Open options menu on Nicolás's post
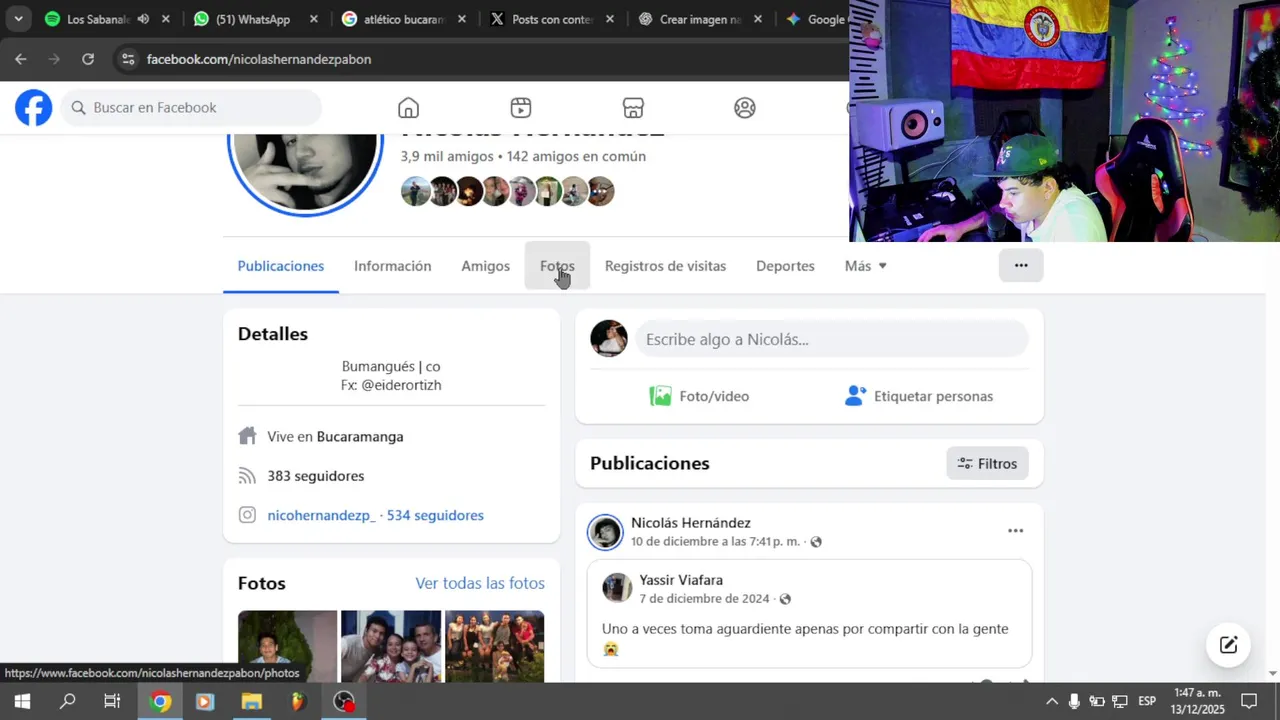Screen dimensions: 1280x720 (1015, 531)
